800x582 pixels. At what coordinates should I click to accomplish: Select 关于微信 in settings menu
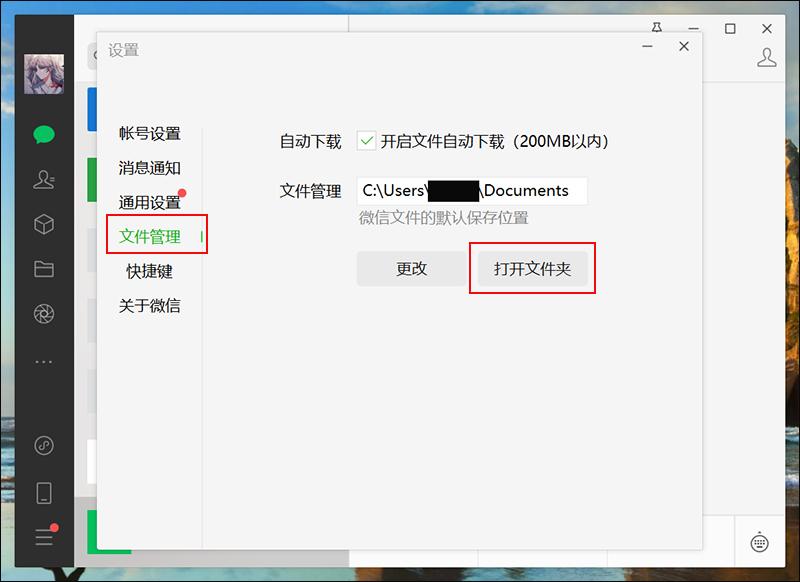(149, 306)
